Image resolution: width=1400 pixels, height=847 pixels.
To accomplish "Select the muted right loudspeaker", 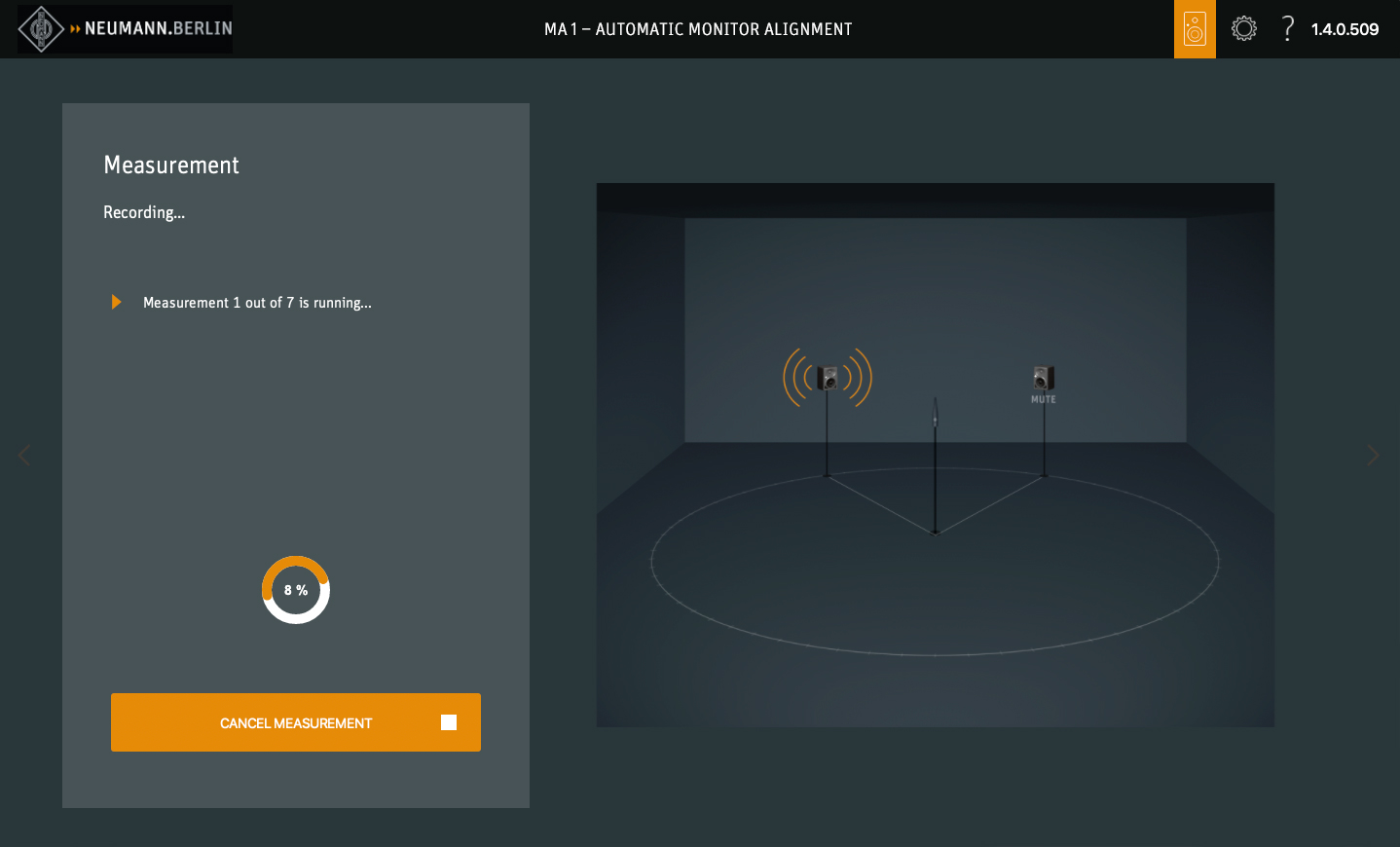I will pos(1044,378).
